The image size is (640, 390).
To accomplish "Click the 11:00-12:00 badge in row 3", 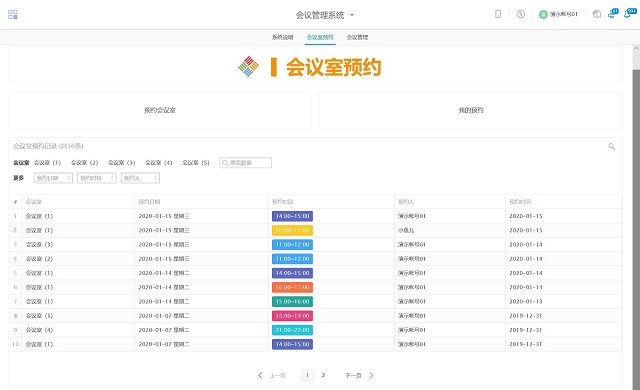I will [x=292, y=245].
